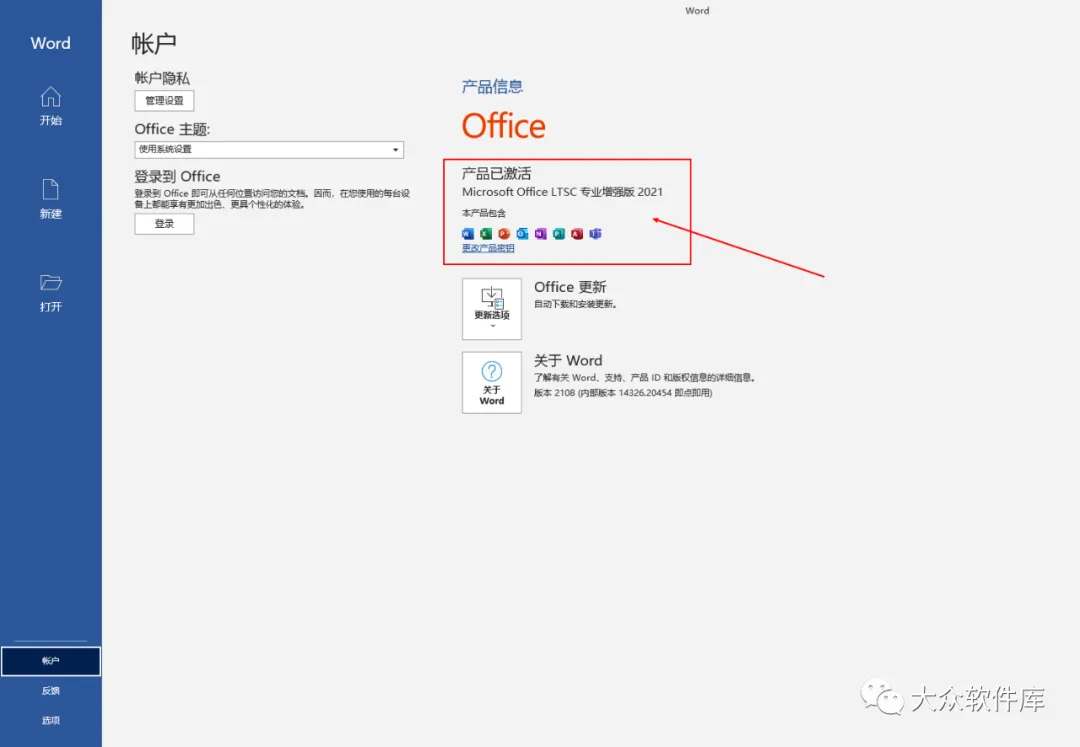
Task: Open the 开始 (Home) sidebar item
Action: pyautogui.click(x=50, y=106)
